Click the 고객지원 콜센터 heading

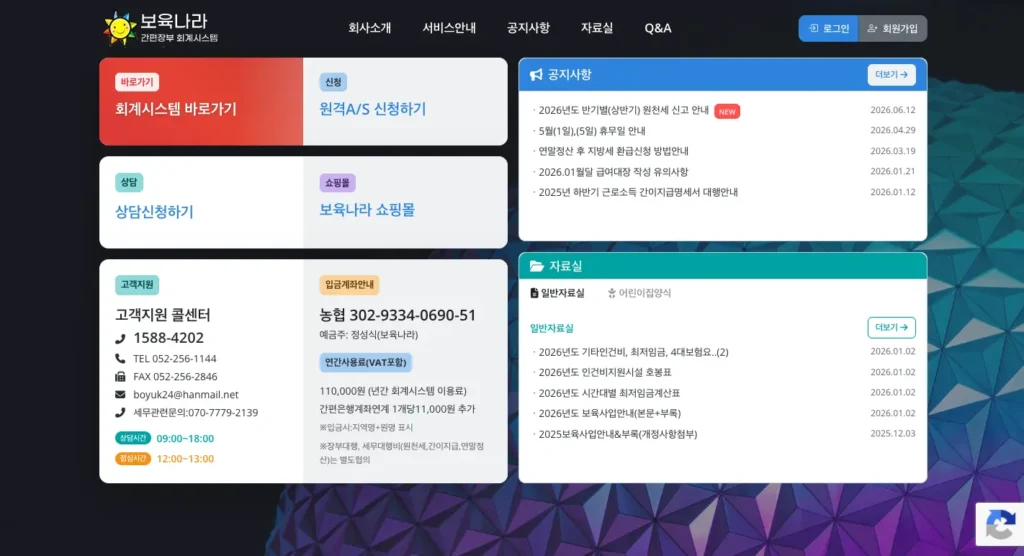(x=163, y=315)
